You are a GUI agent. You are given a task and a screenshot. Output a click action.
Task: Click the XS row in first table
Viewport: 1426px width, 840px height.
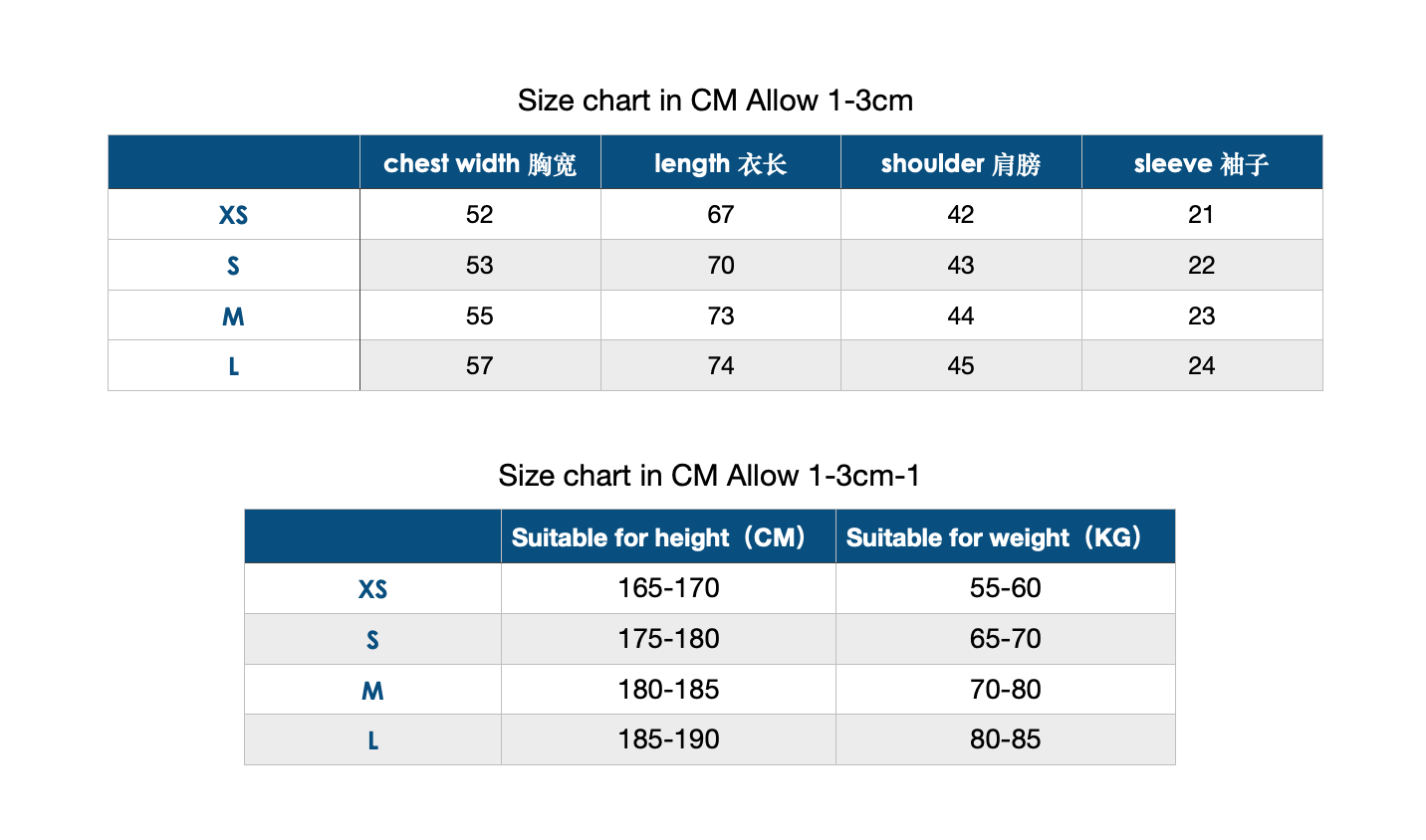[715, 214]
